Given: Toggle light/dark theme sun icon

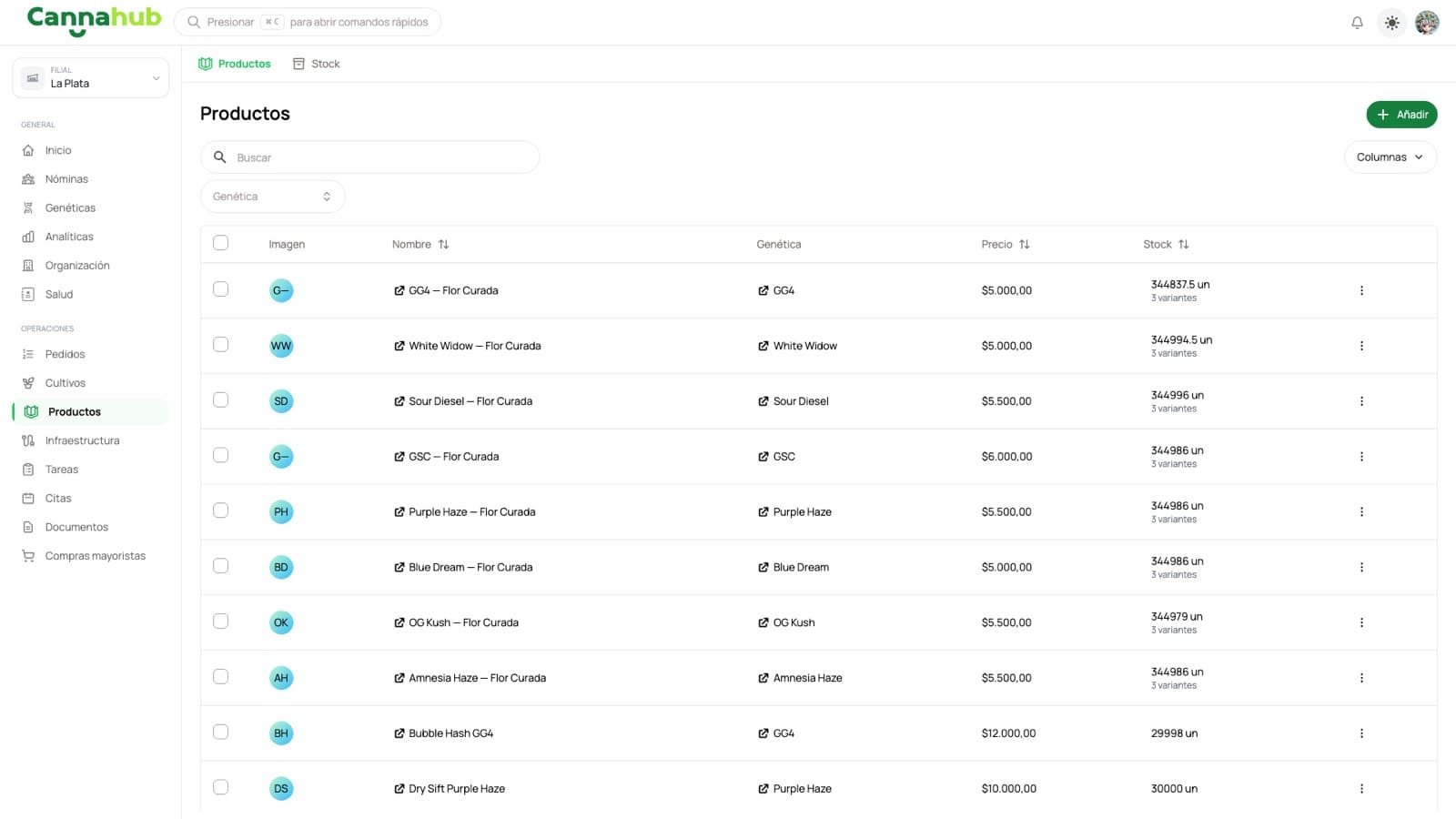Looking at the screenshot, I should click(1391, 23).
